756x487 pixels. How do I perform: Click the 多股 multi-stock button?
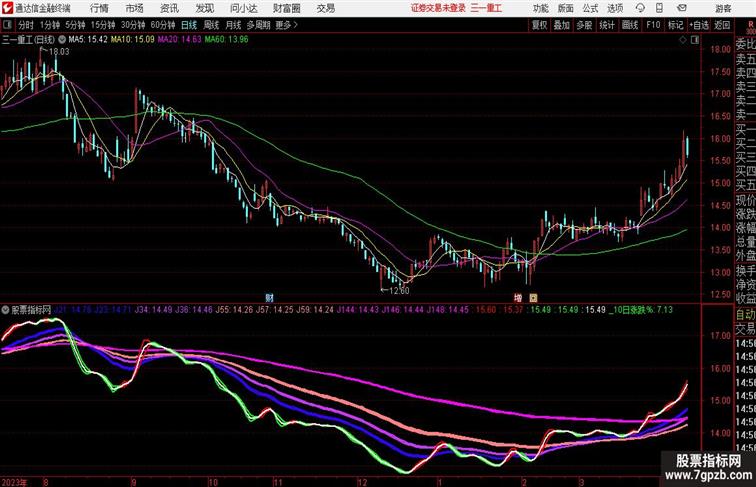584,25
